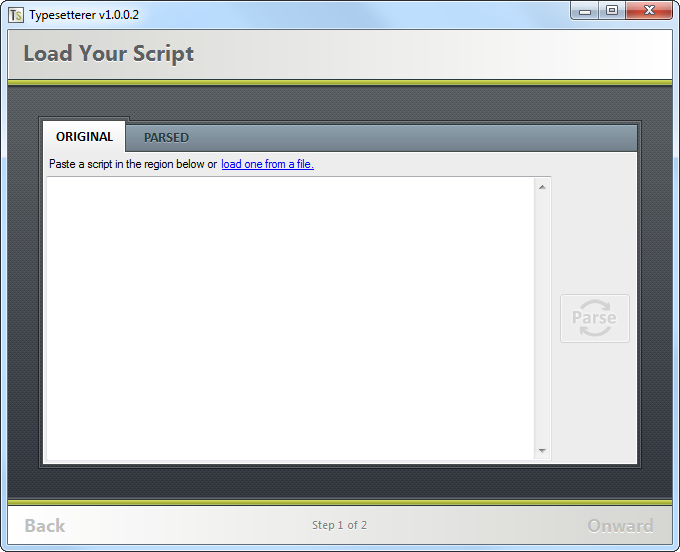Image resolution: width=680 pixels, height=552 pixels.
Task: Switch to the ORIGINAL tab
Action: point(84,137)
